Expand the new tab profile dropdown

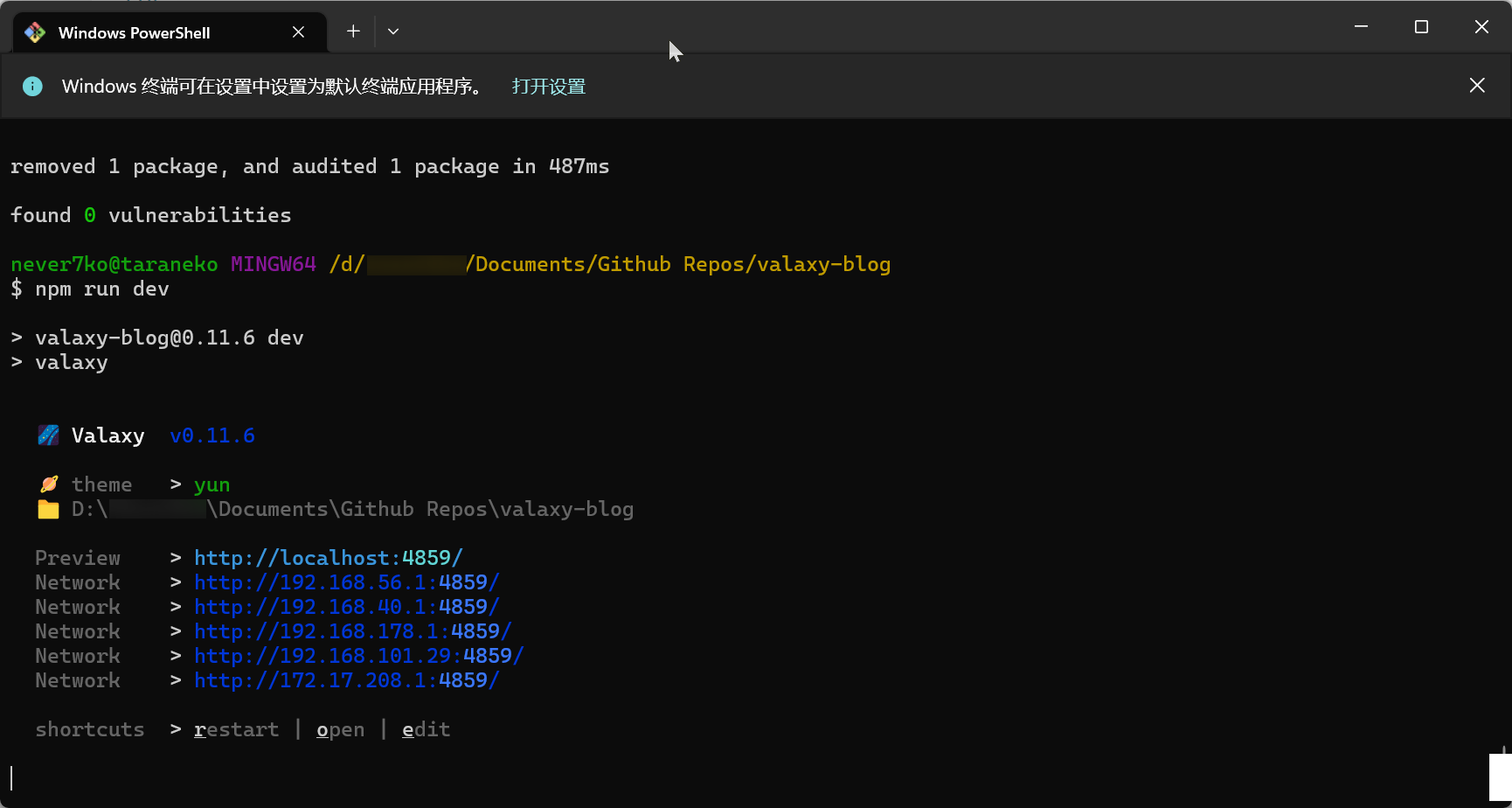(393, 31)
